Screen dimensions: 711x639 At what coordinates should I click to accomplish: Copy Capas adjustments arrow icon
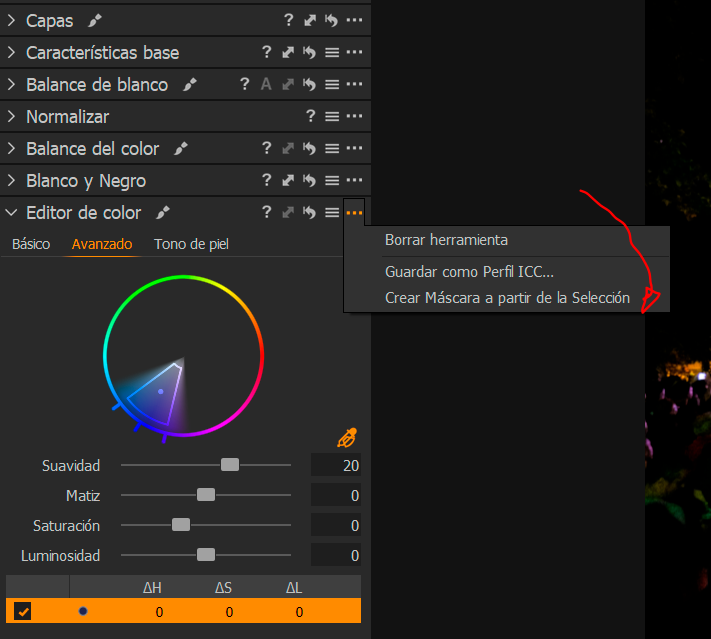click(310, 20)
